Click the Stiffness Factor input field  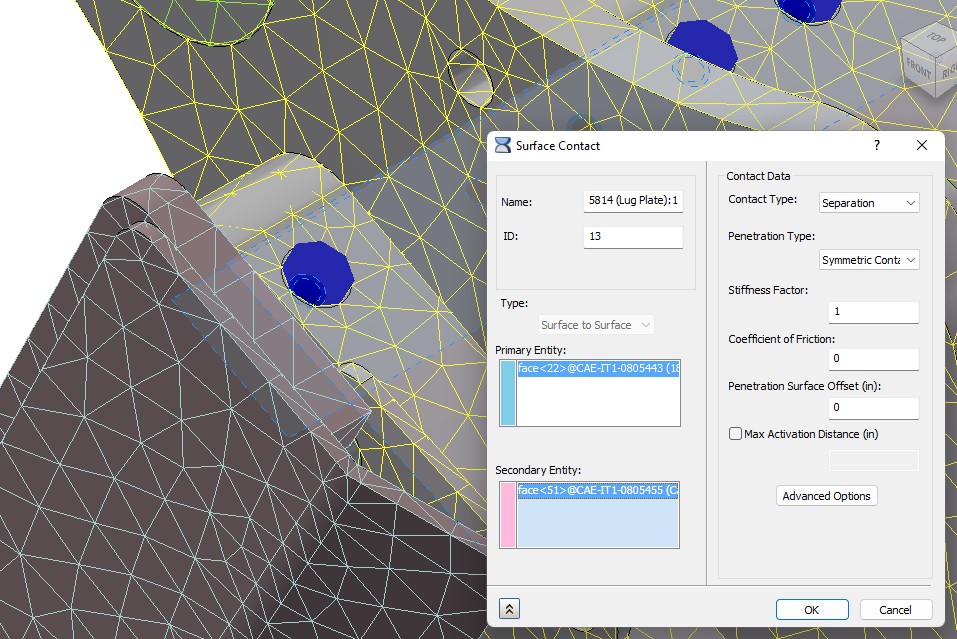click(872, 311)
